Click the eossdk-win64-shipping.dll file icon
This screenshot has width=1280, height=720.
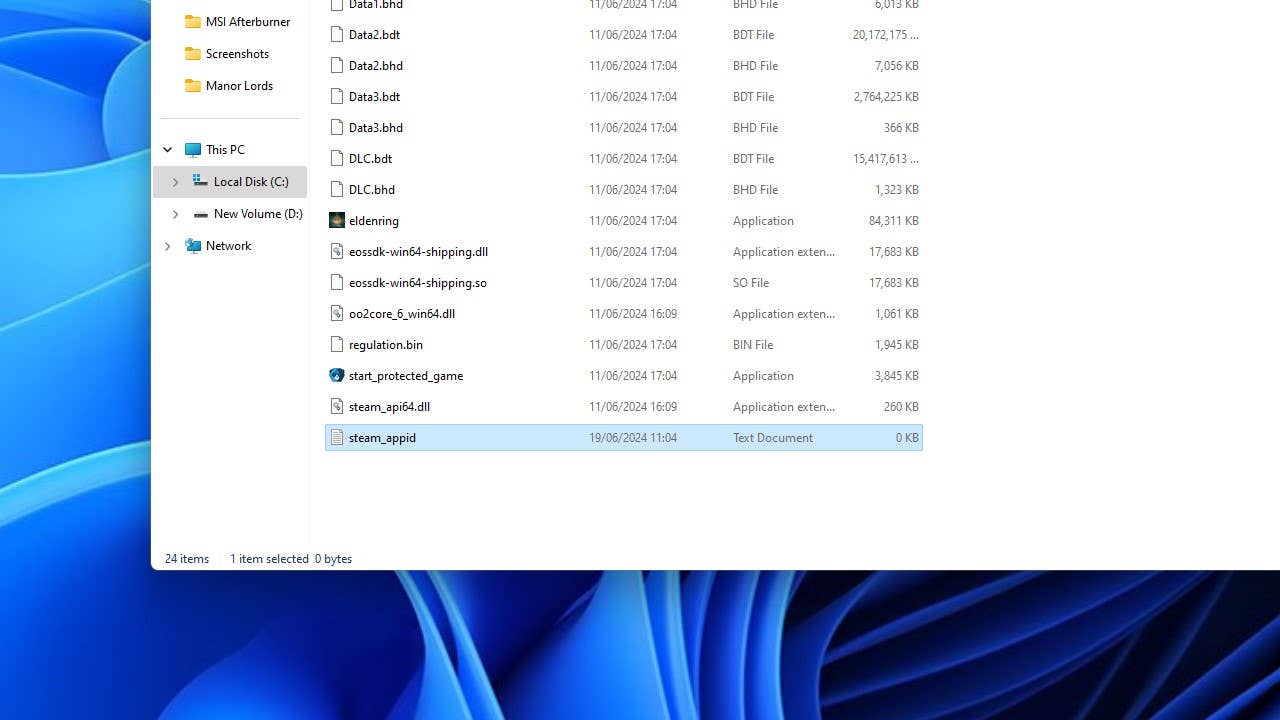click(337, 252)
